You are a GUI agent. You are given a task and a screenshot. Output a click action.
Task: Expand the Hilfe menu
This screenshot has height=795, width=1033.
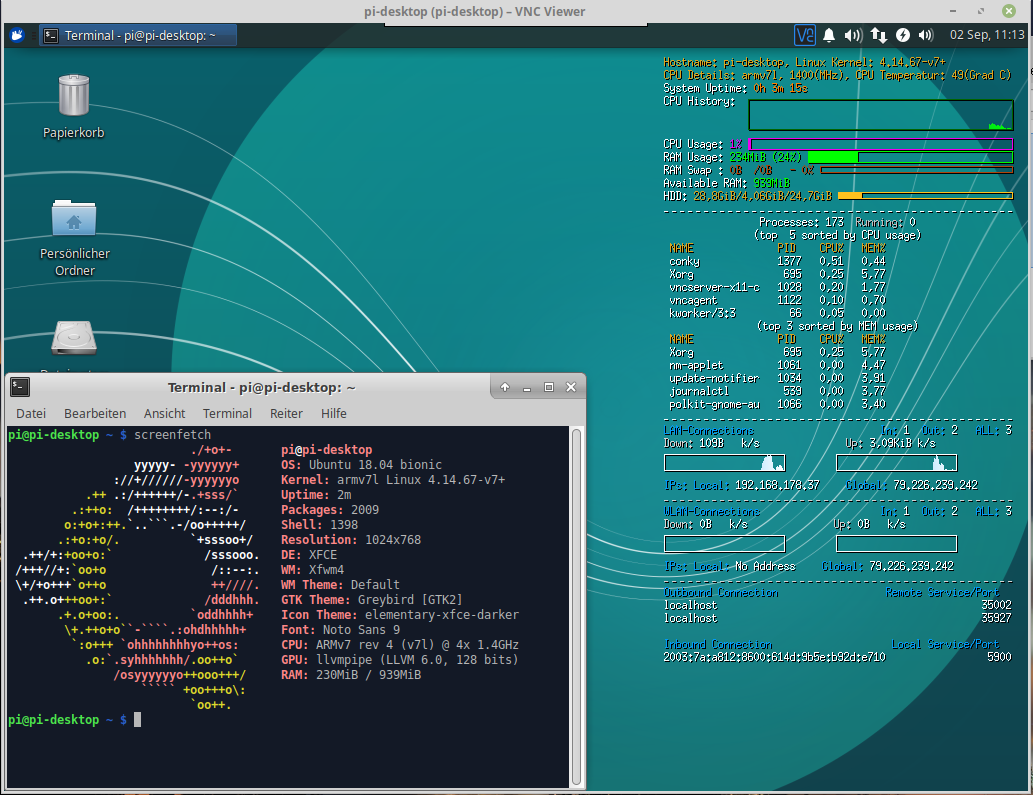coord(334,413)
